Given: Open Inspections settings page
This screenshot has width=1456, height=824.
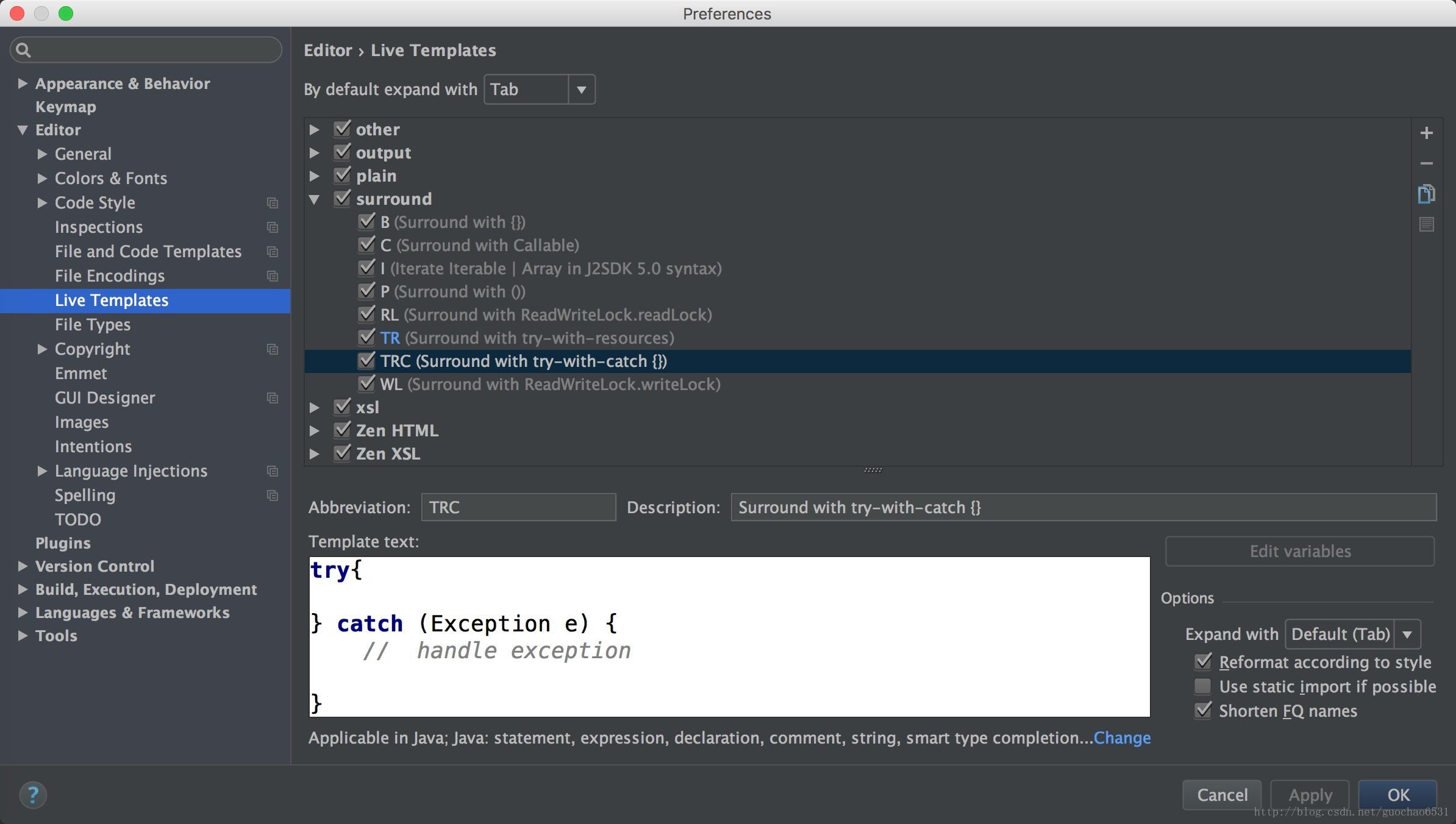Looking at the screenshot, I should (x=99, y=227).
